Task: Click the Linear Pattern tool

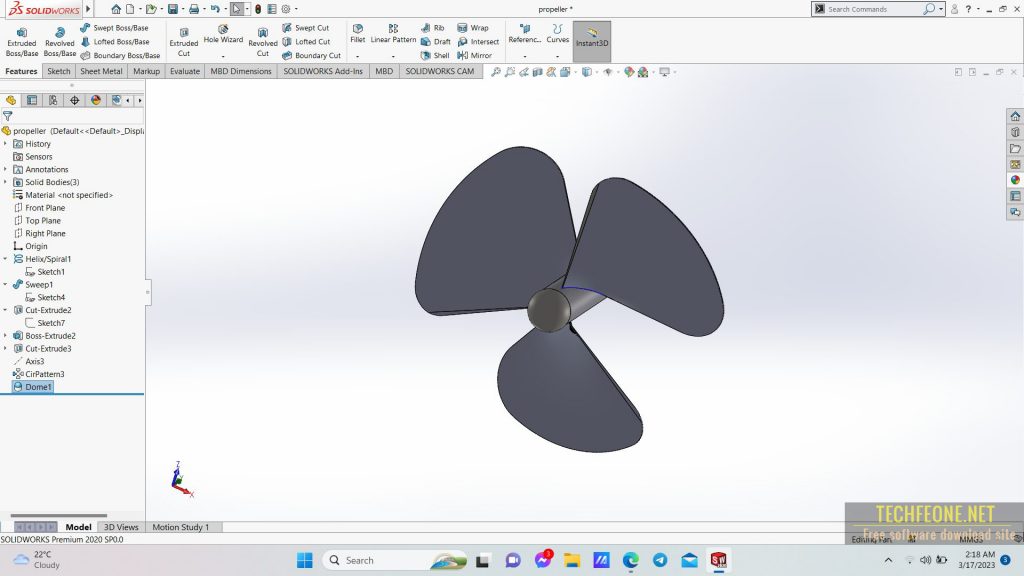Action: 393,34
